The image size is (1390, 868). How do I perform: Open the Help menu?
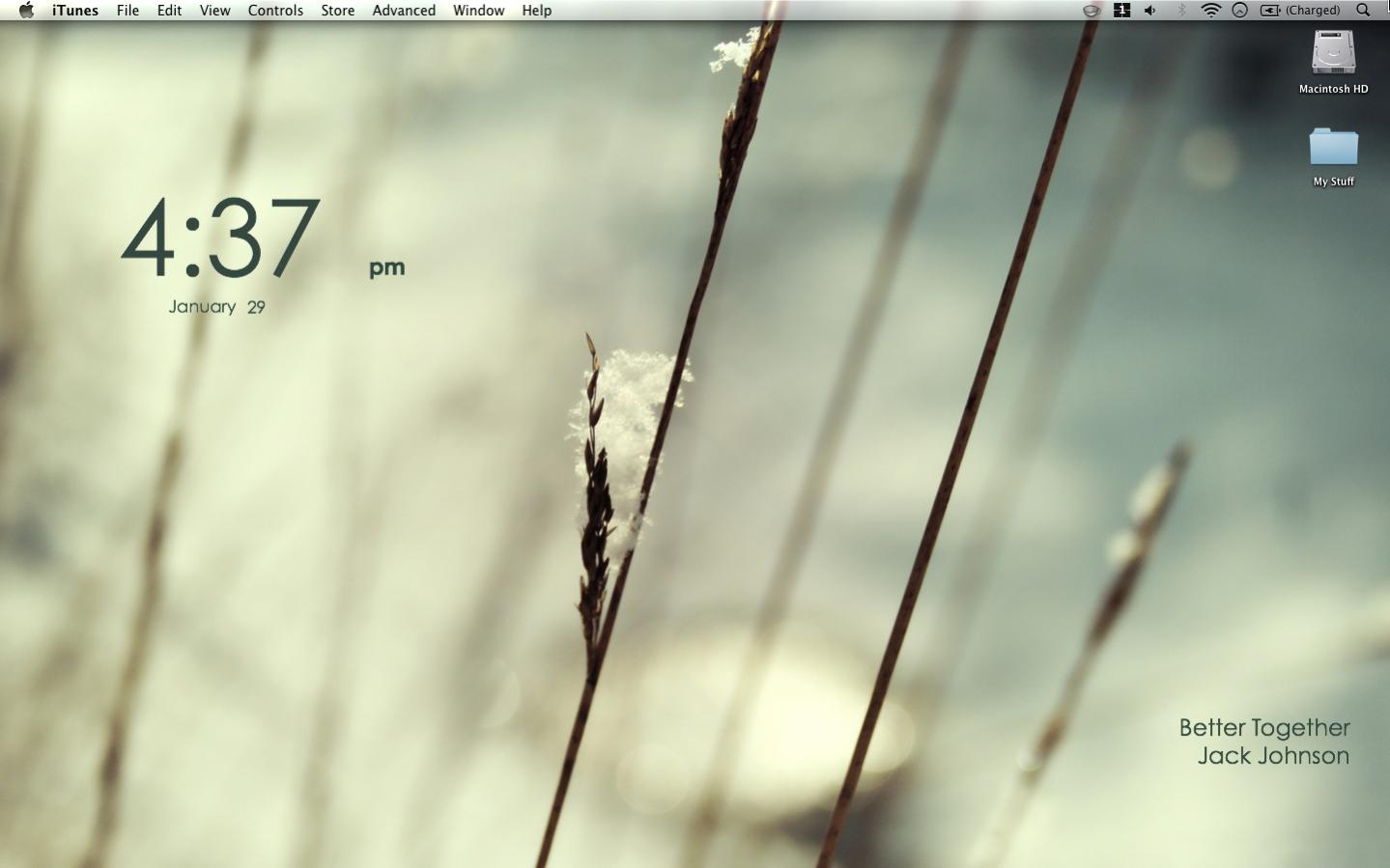coord(536,11)
